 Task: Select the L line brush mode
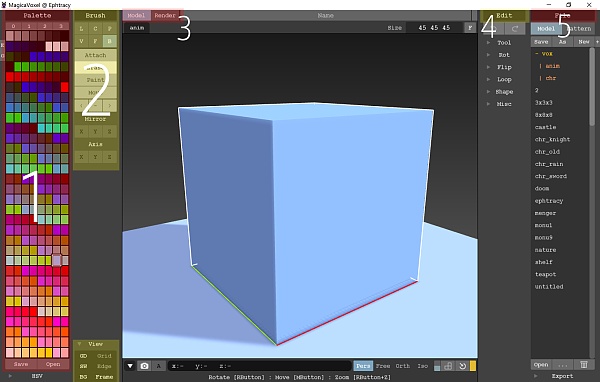81,29
